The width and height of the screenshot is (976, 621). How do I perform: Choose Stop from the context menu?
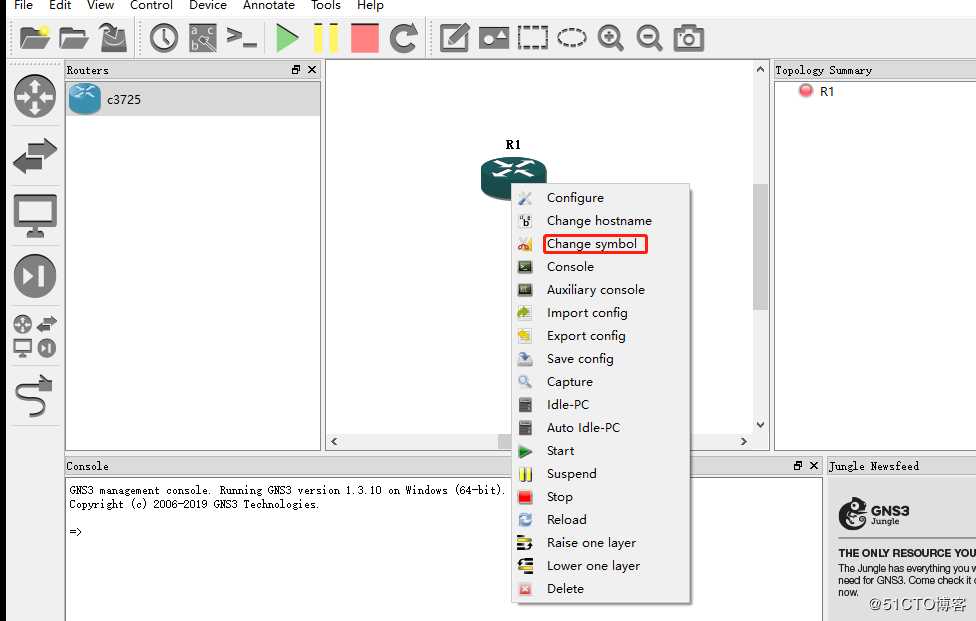point(601,497)
